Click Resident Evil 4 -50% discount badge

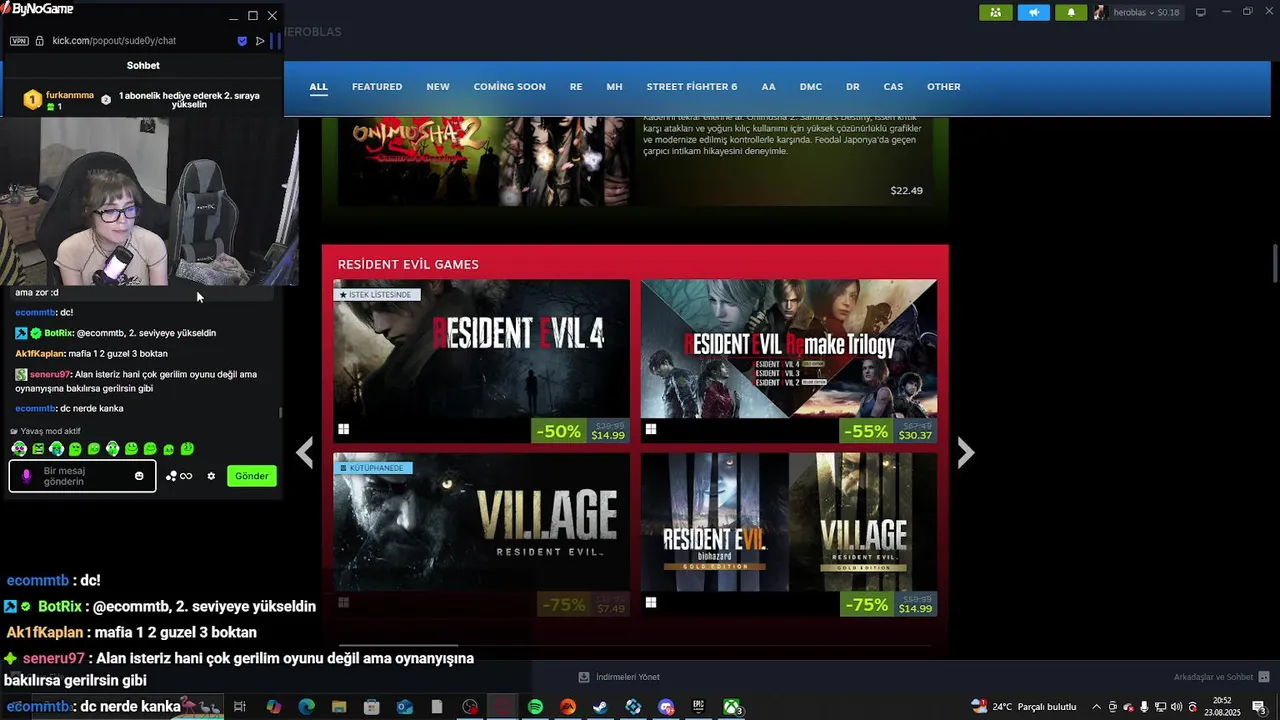pyautogui.click(x=558, y=431)
